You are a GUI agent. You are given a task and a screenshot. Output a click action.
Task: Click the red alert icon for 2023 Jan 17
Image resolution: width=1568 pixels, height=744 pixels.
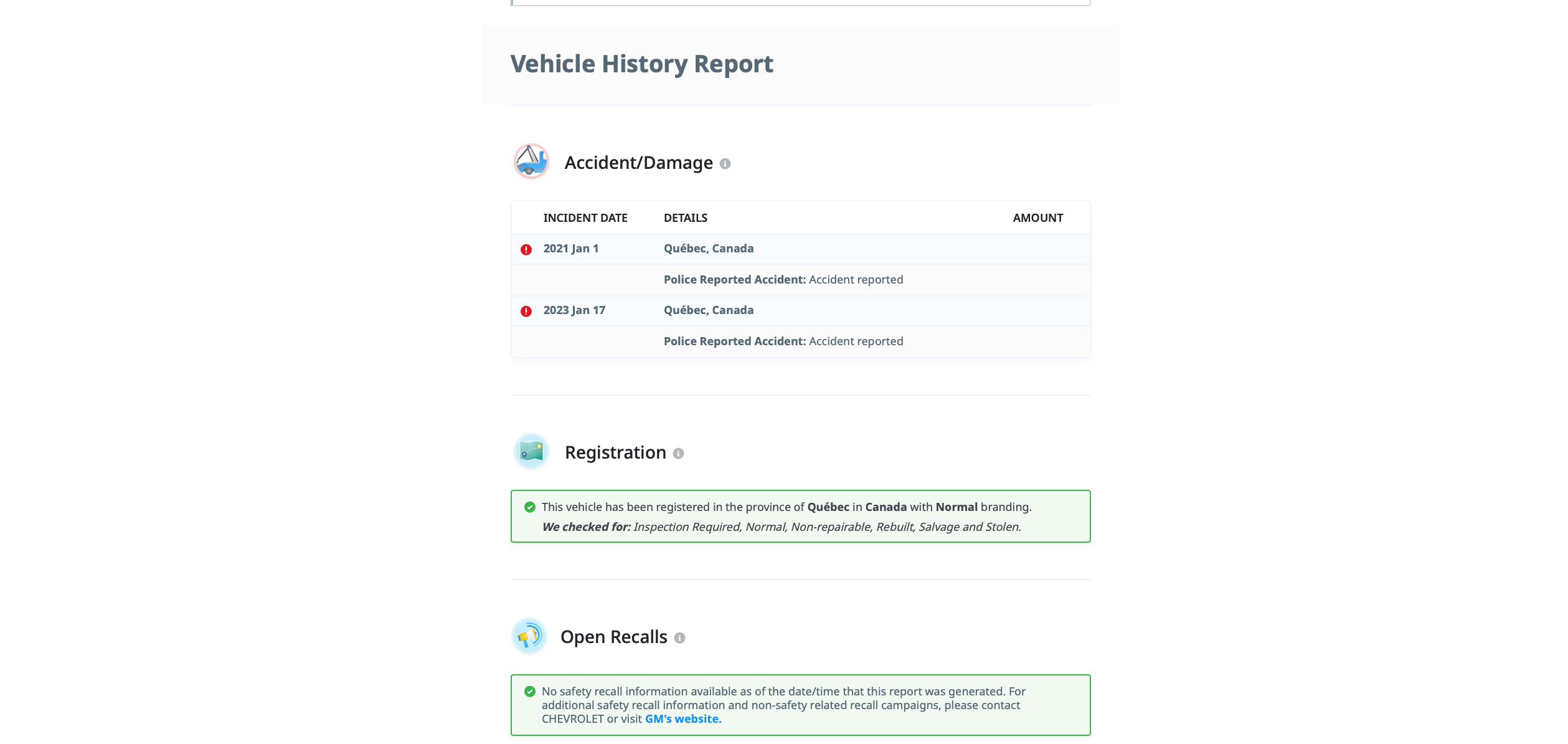[x=526, y=312]
